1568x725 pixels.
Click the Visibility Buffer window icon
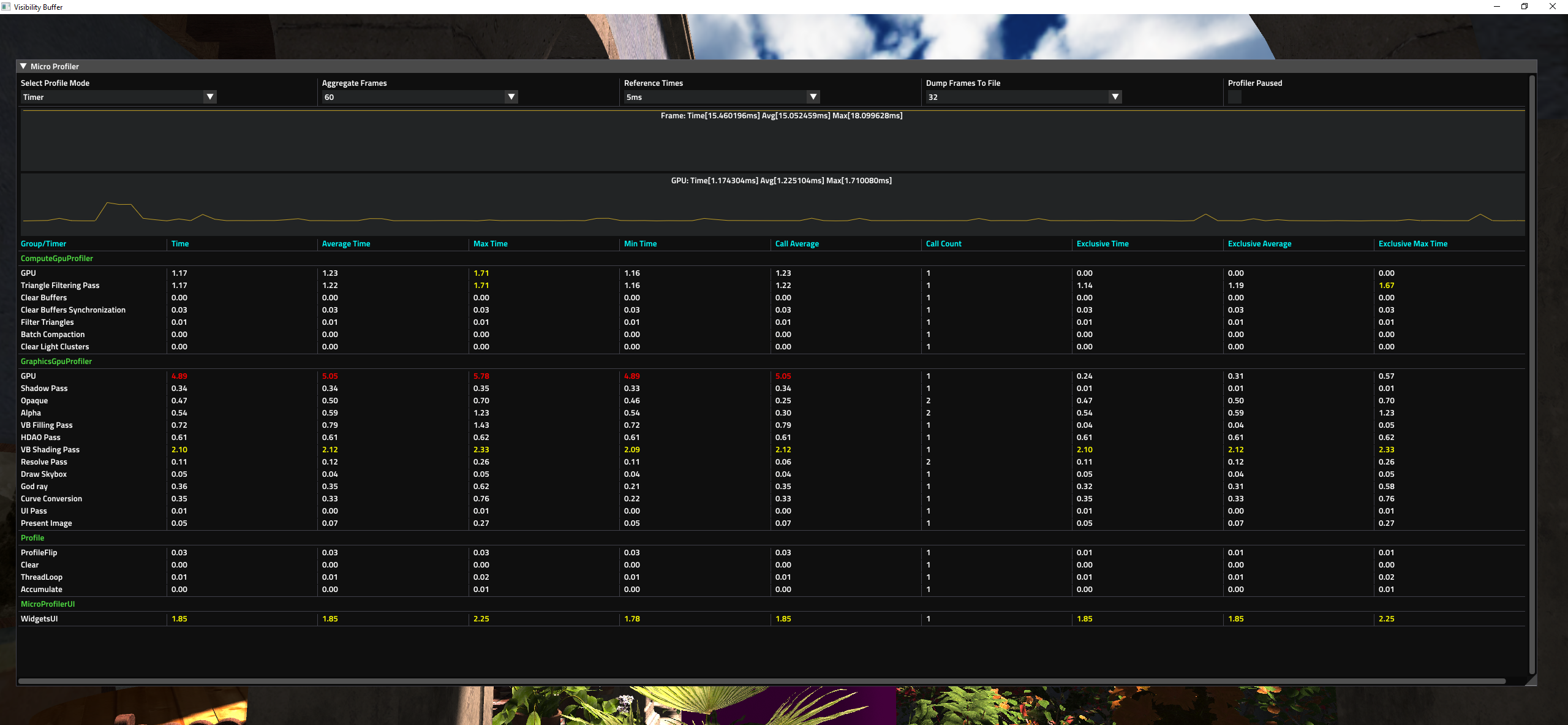pyautogui.click(x=6, y=7)
